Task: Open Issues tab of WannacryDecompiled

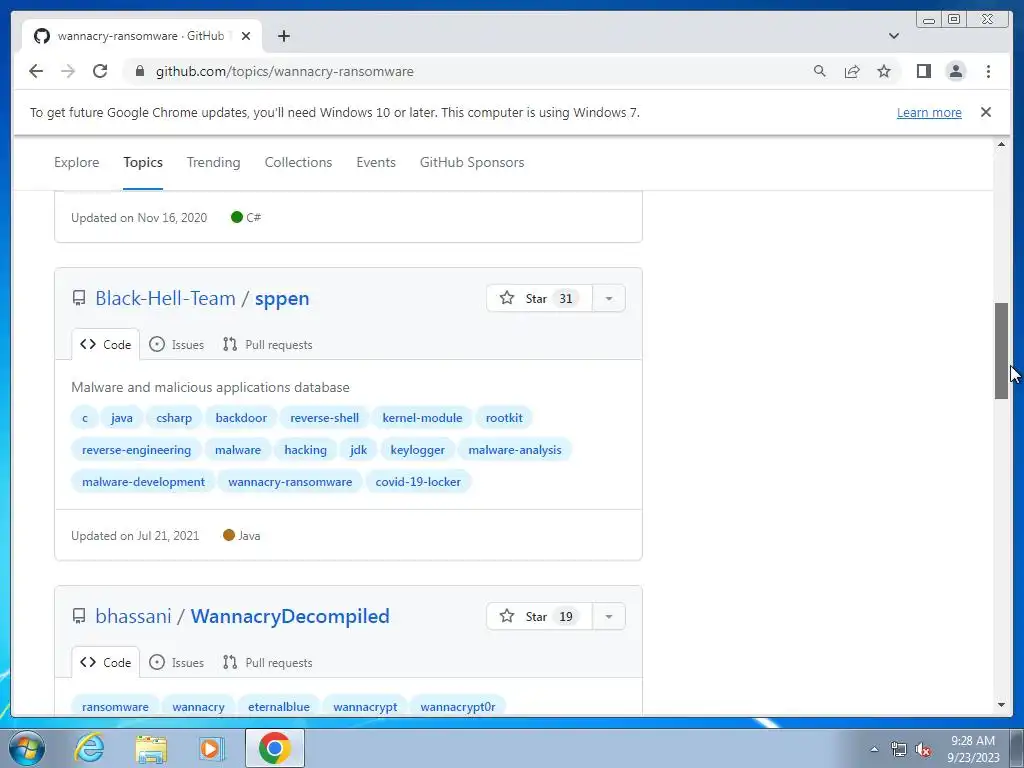Action: pos(176,663)
